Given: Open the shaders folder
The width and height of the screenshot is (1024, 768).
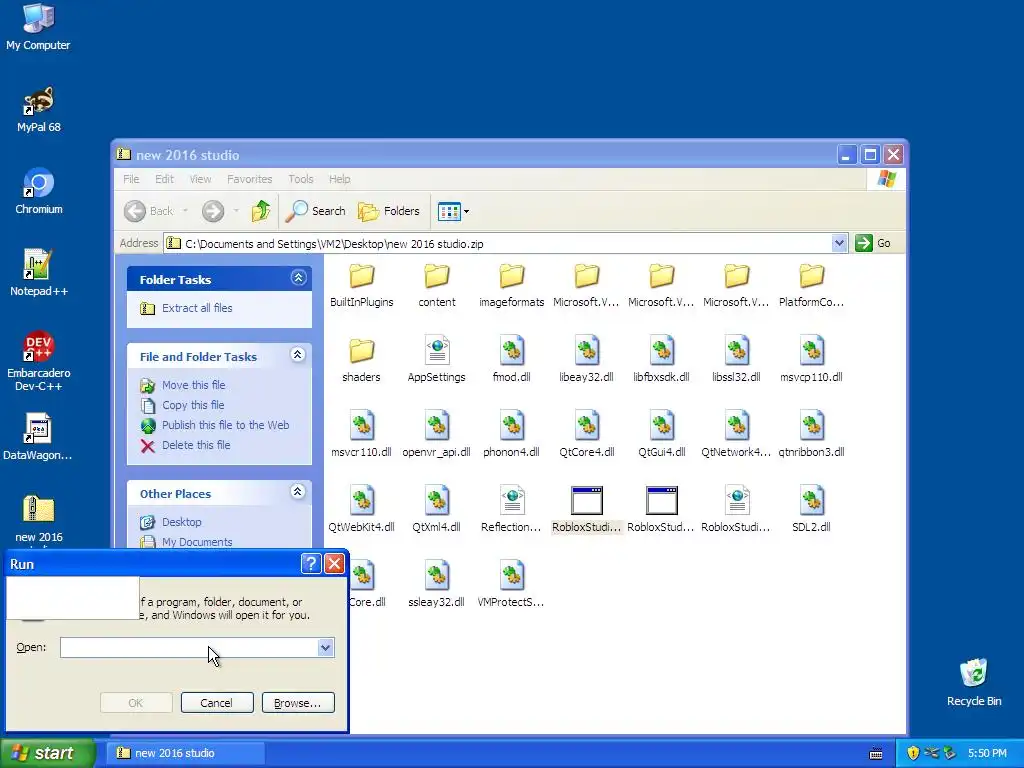Looking at the screenshot, I should (361, 360).
